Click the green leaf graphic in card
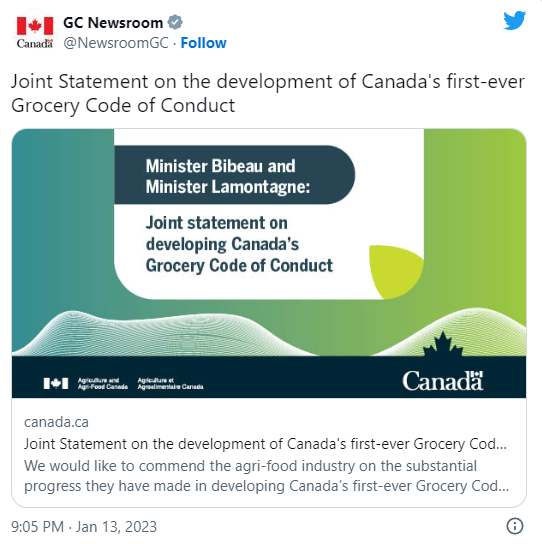 pyautogui.click(x=396, y=272)
